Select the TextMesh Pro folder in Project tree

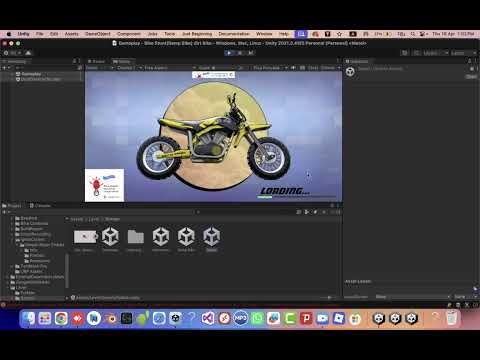(34, 266)
